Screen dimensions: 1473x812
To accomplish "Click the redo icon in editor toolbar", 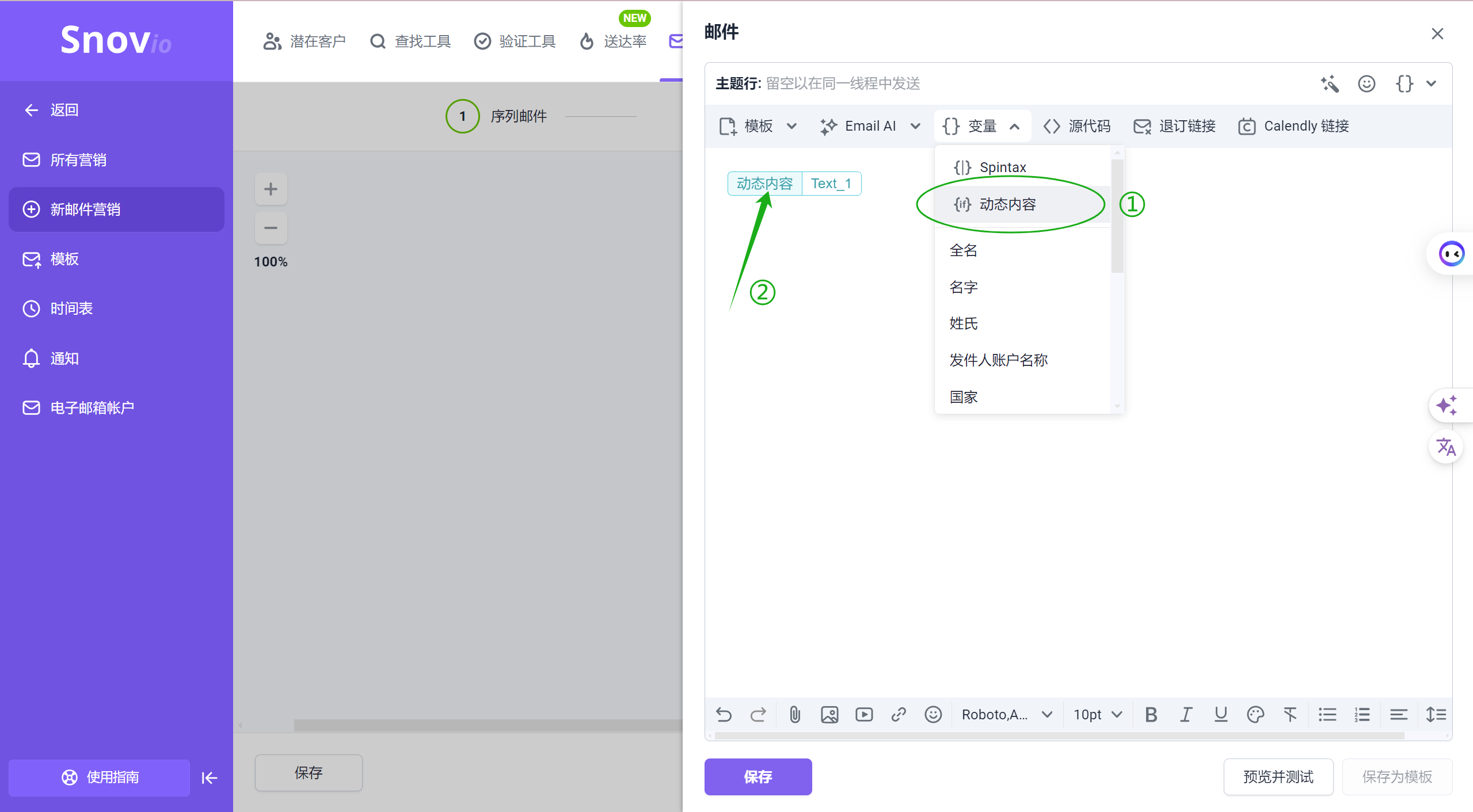I will tap(758, 714).
